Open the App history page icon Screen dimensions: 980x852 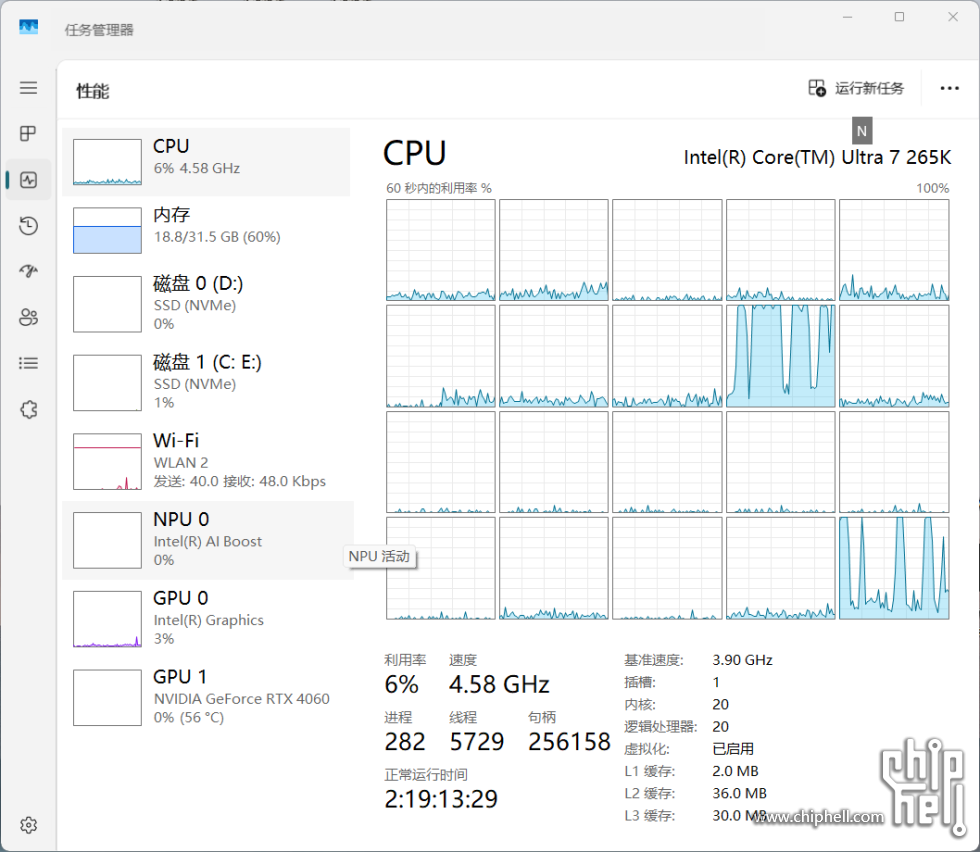[x=28, y=226]
